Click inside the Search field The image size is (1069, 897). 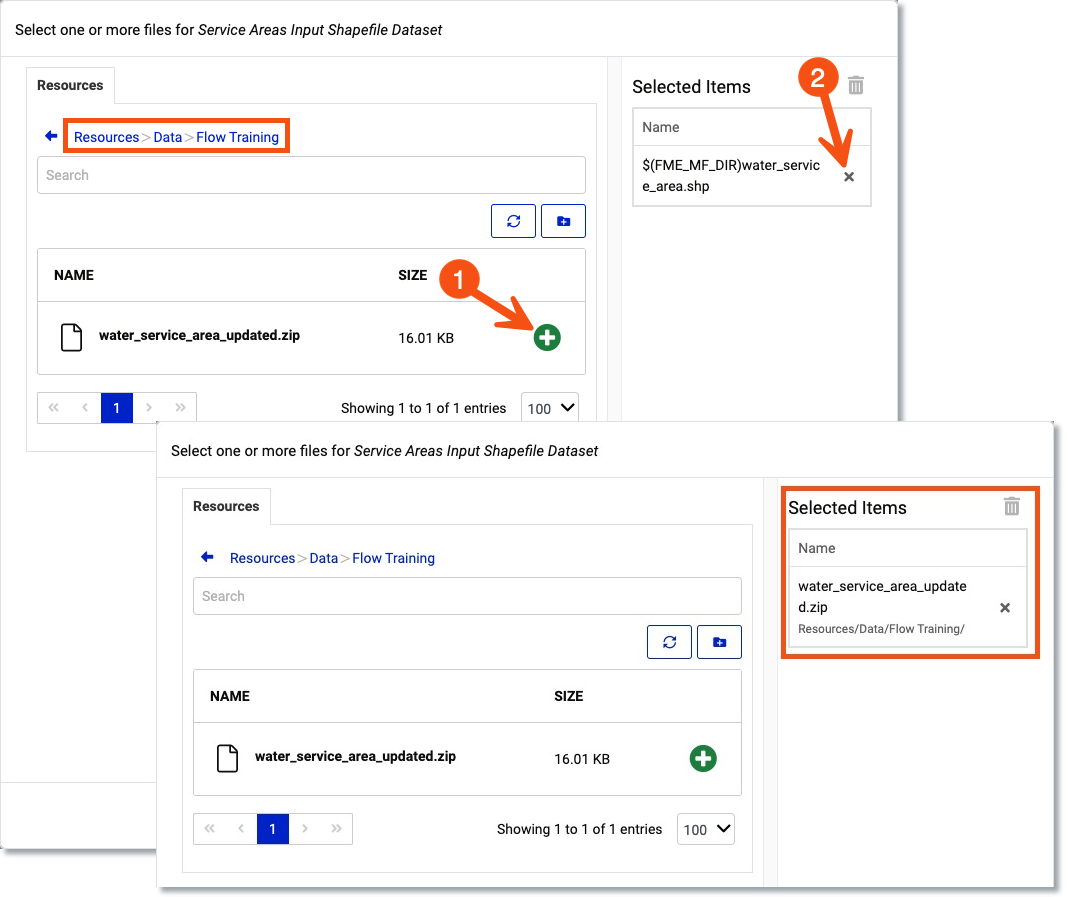[311, 175]
